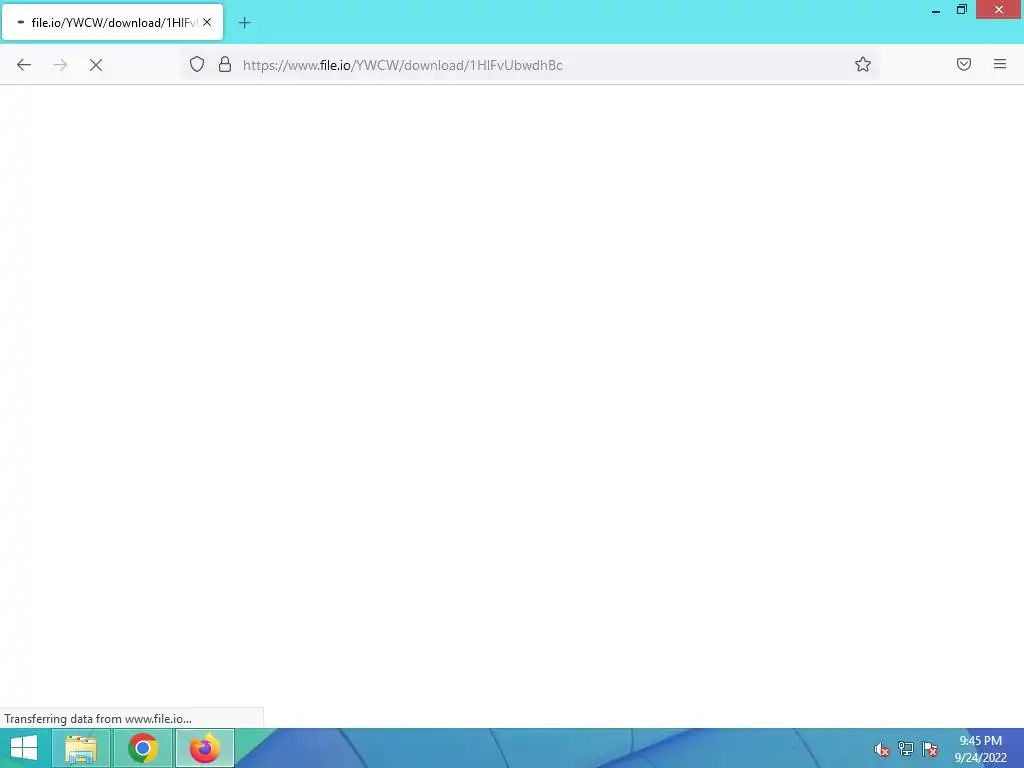1024x768 pixels.
Task: View site security padlock info
Action: 225,64
